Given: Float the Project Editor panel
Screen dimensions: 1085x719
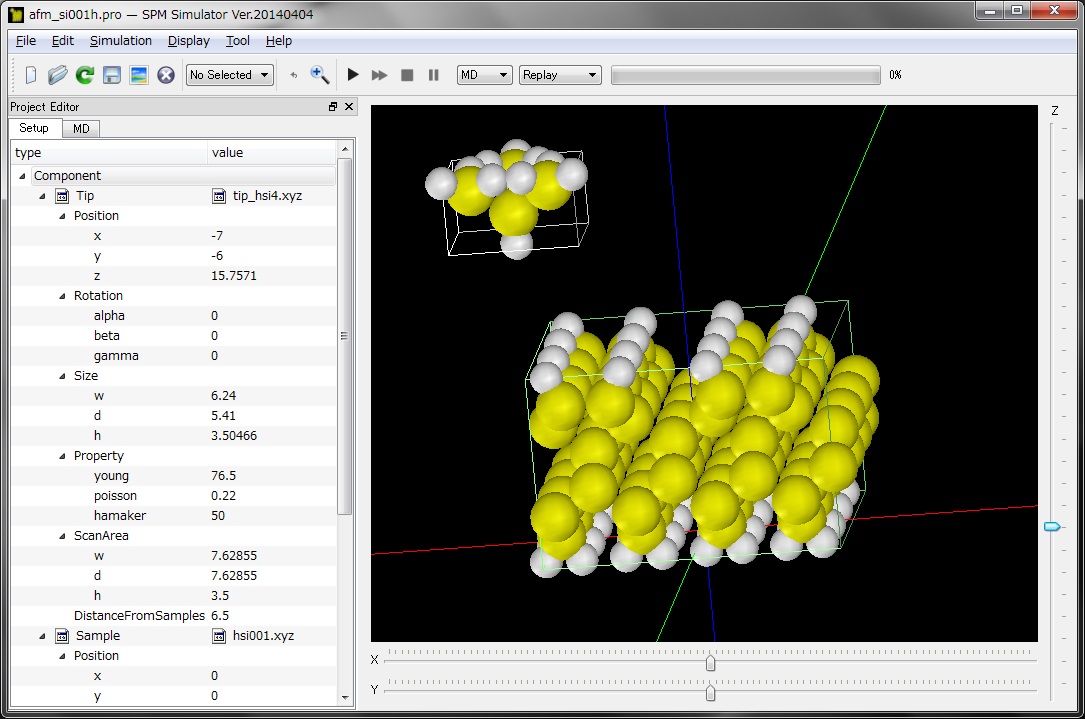Looking at the screenshot, I should tap(333, 107).
